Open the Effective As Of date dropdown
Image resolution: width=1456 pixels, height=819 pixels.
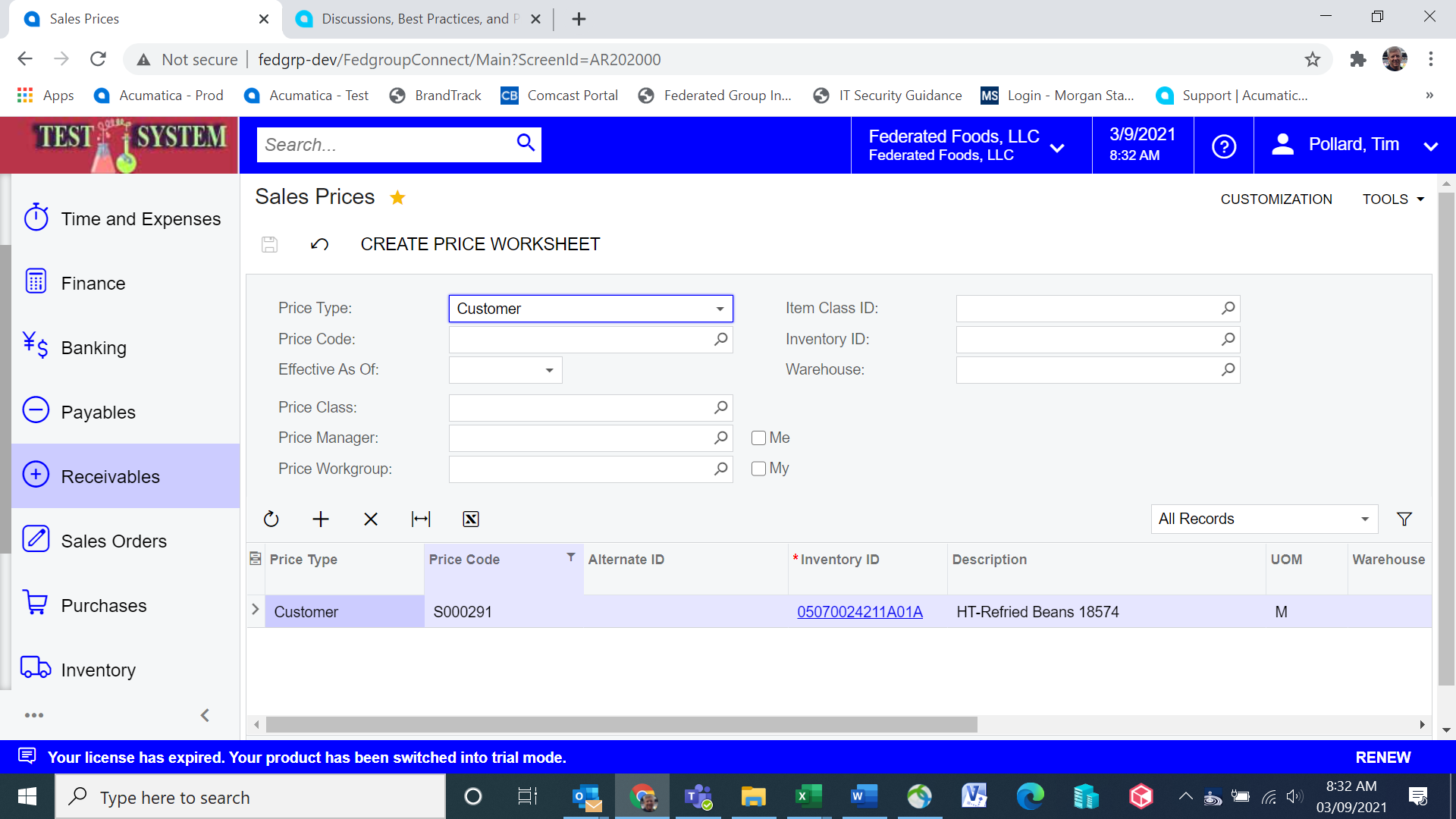(549, 370)
